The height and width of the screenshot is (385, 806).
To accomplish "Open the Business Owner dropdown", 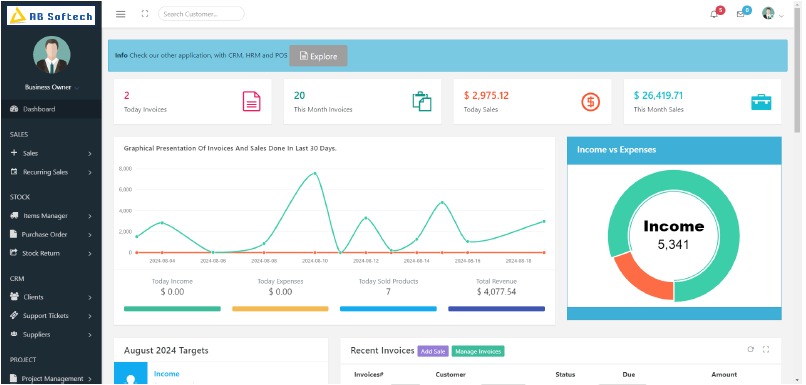I will pos(51,87).
